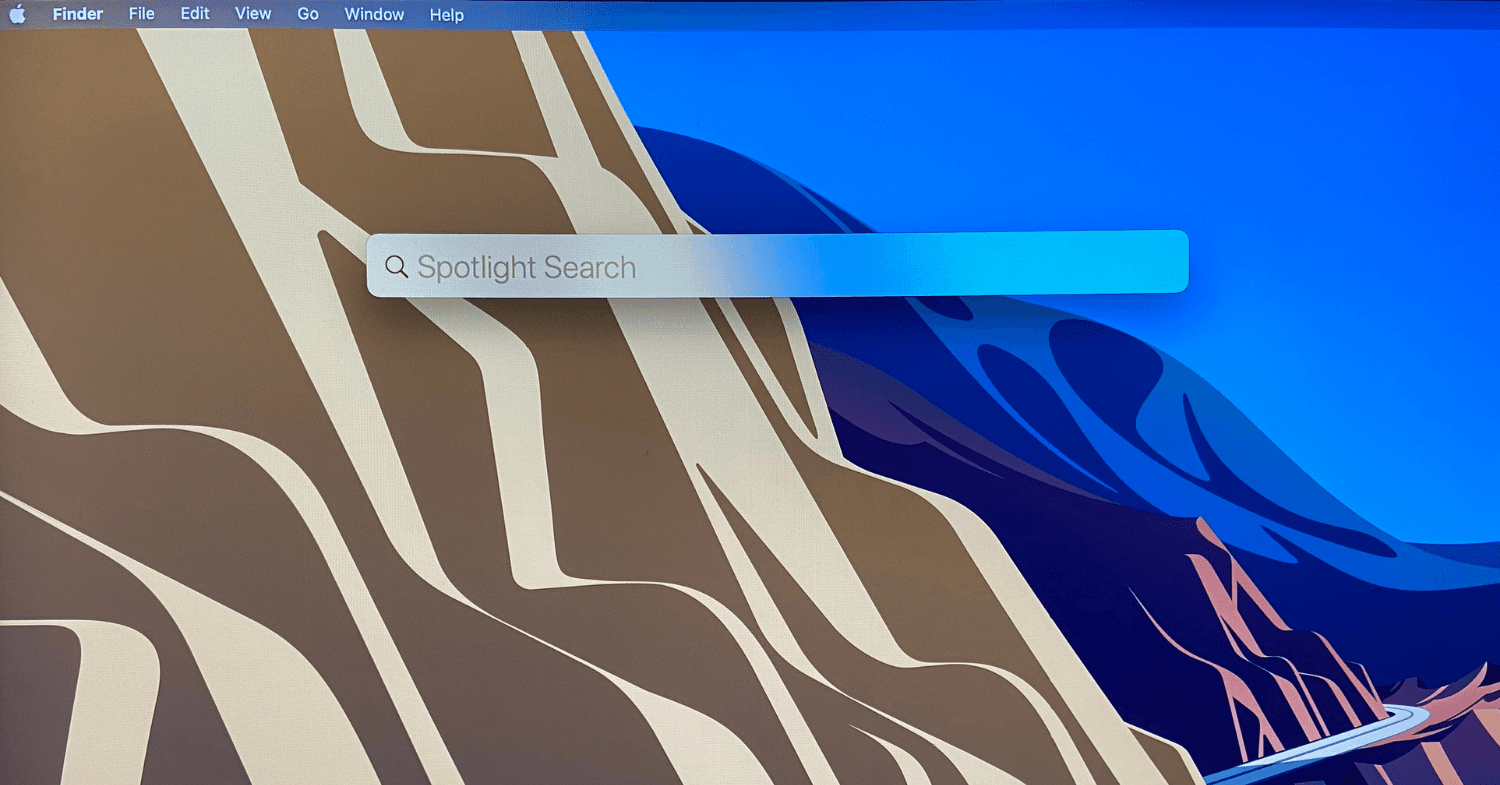The width and height of the screenshot is (1500, 785).
Task: Click the Spotlight Search placeholder text
Action: 529,266
